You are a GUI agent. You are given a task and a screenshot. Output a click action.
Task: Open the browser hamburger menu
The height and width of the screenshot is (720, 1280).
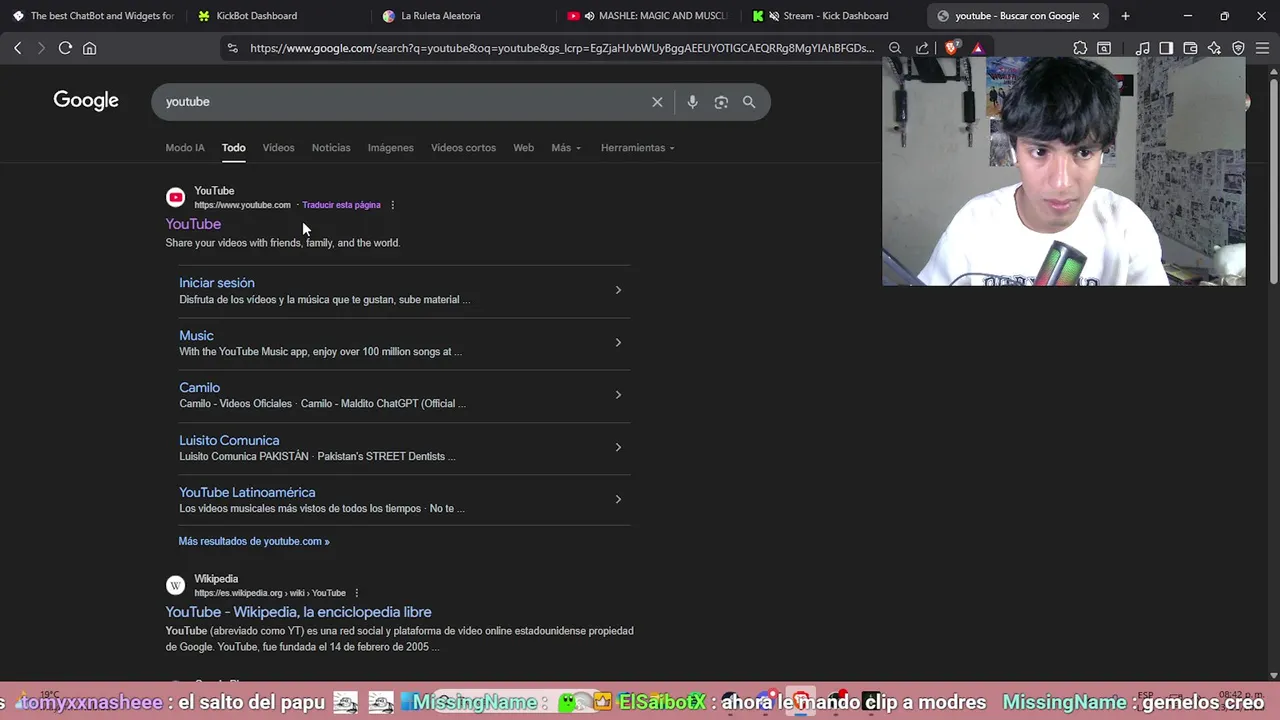pos(1263,48)
